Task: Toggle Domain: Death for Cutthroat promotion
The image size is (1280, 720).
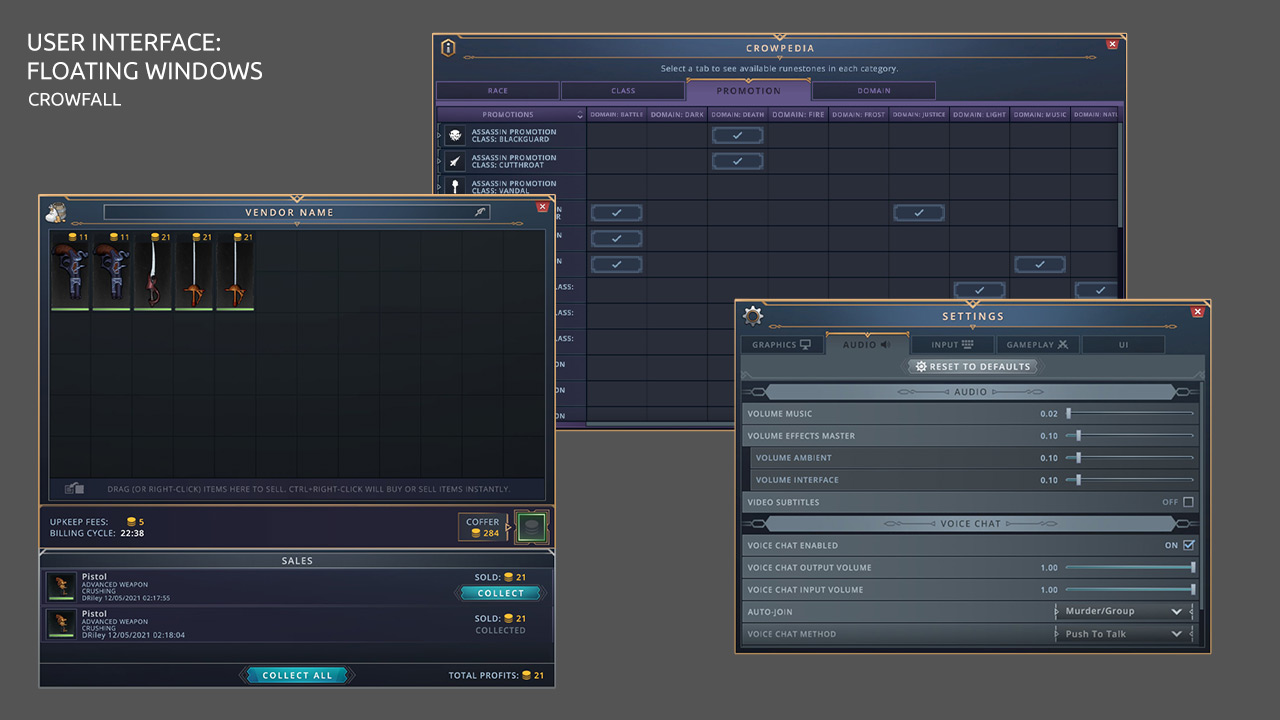Action: pos(737,161)
